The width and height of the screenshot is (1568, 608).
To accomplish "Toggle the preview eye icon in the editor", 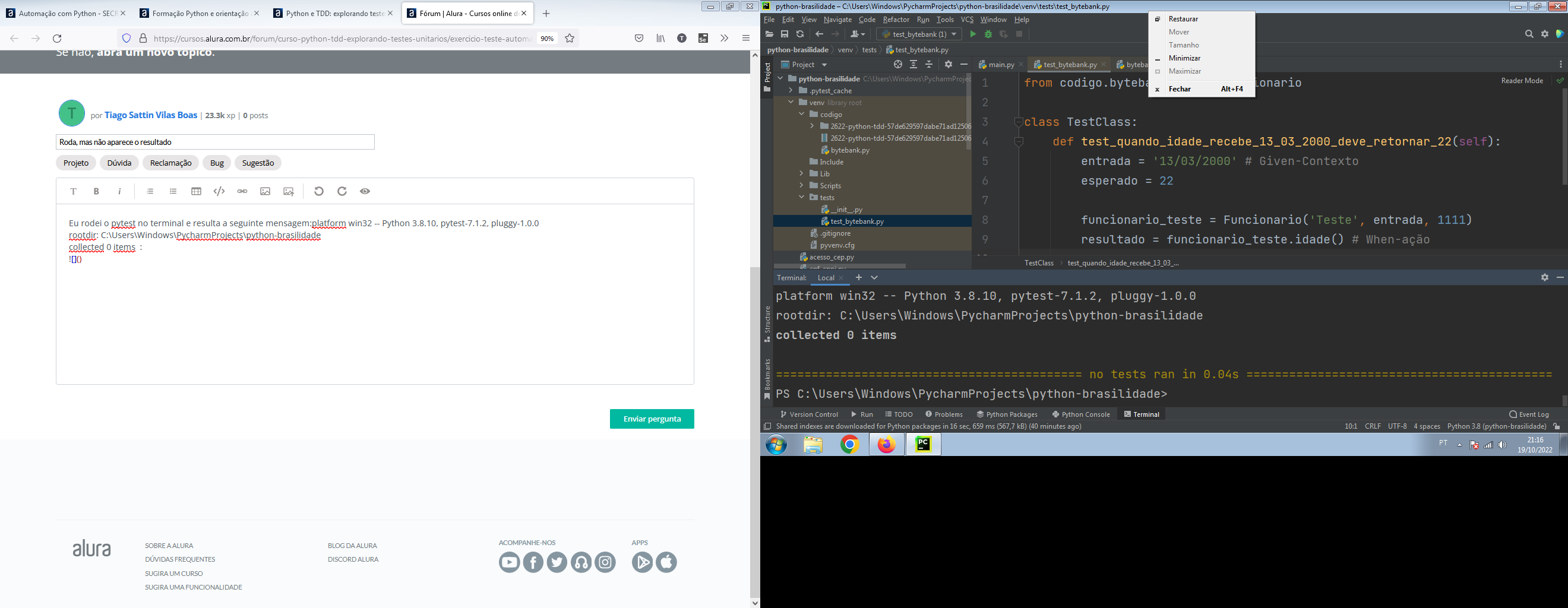I will 365,191.
